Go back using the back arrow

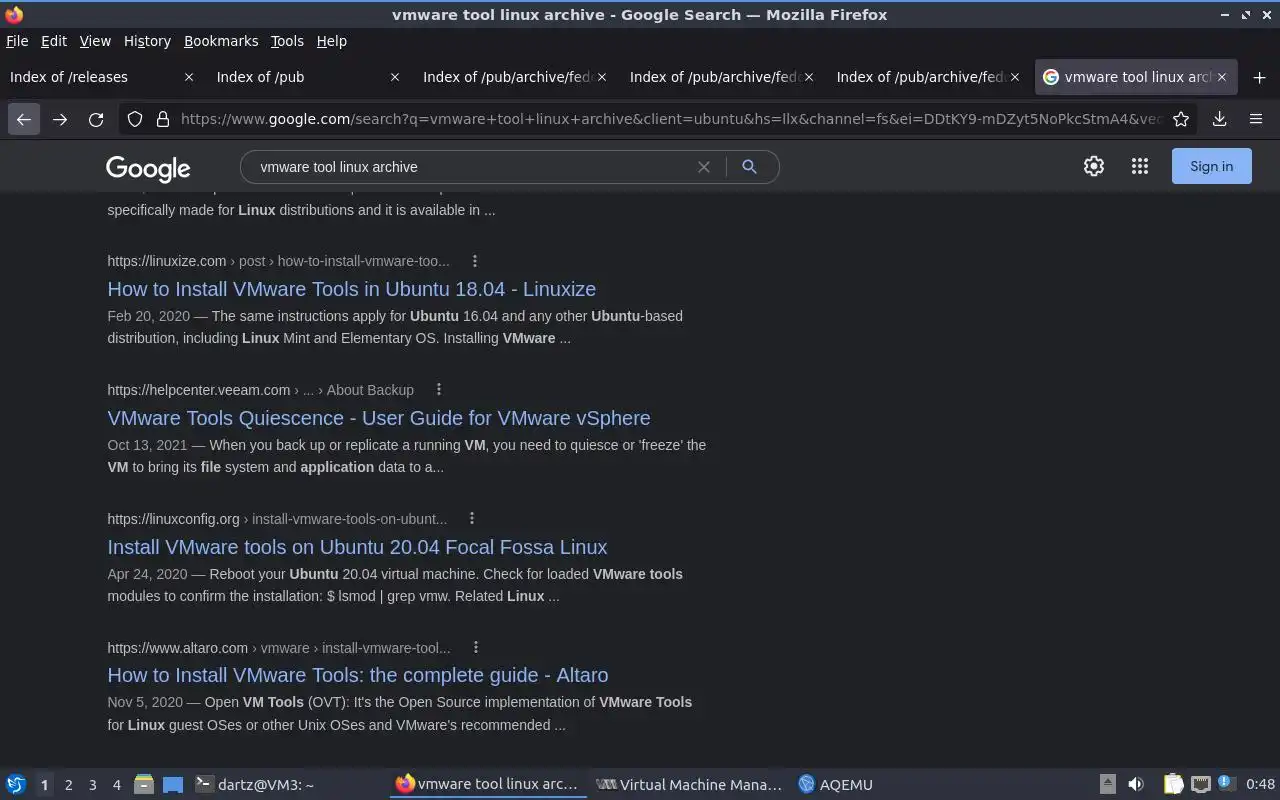24,119
